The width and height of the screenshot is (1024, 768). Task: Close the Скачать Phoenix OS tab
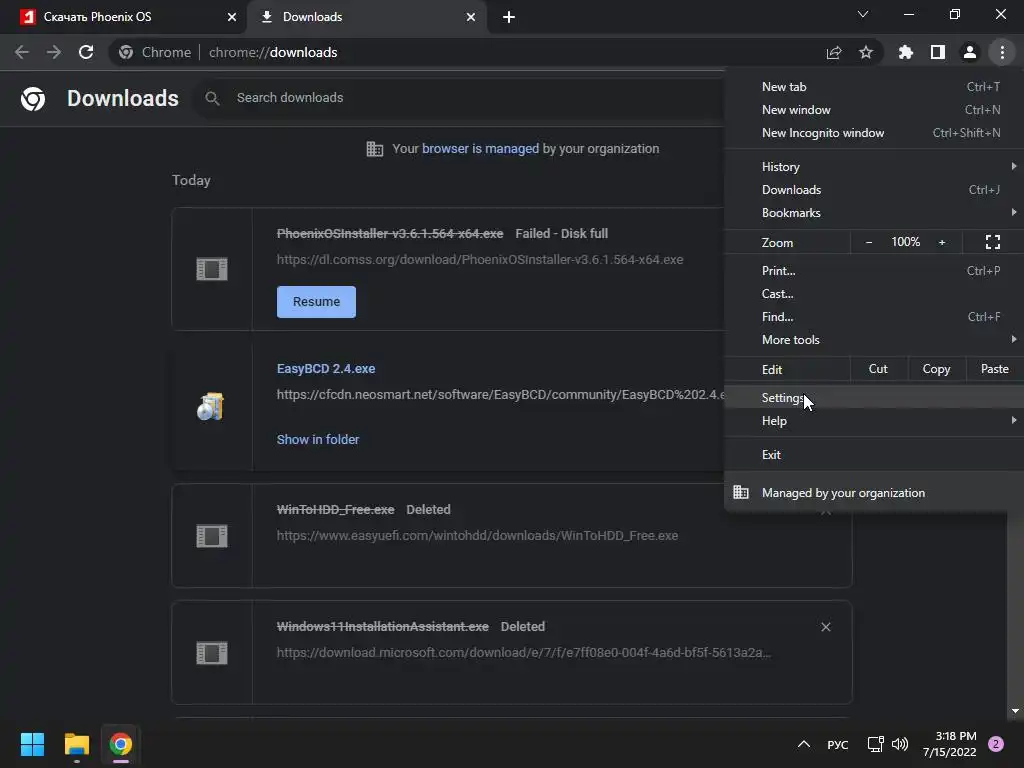click(x=232, y=17)
